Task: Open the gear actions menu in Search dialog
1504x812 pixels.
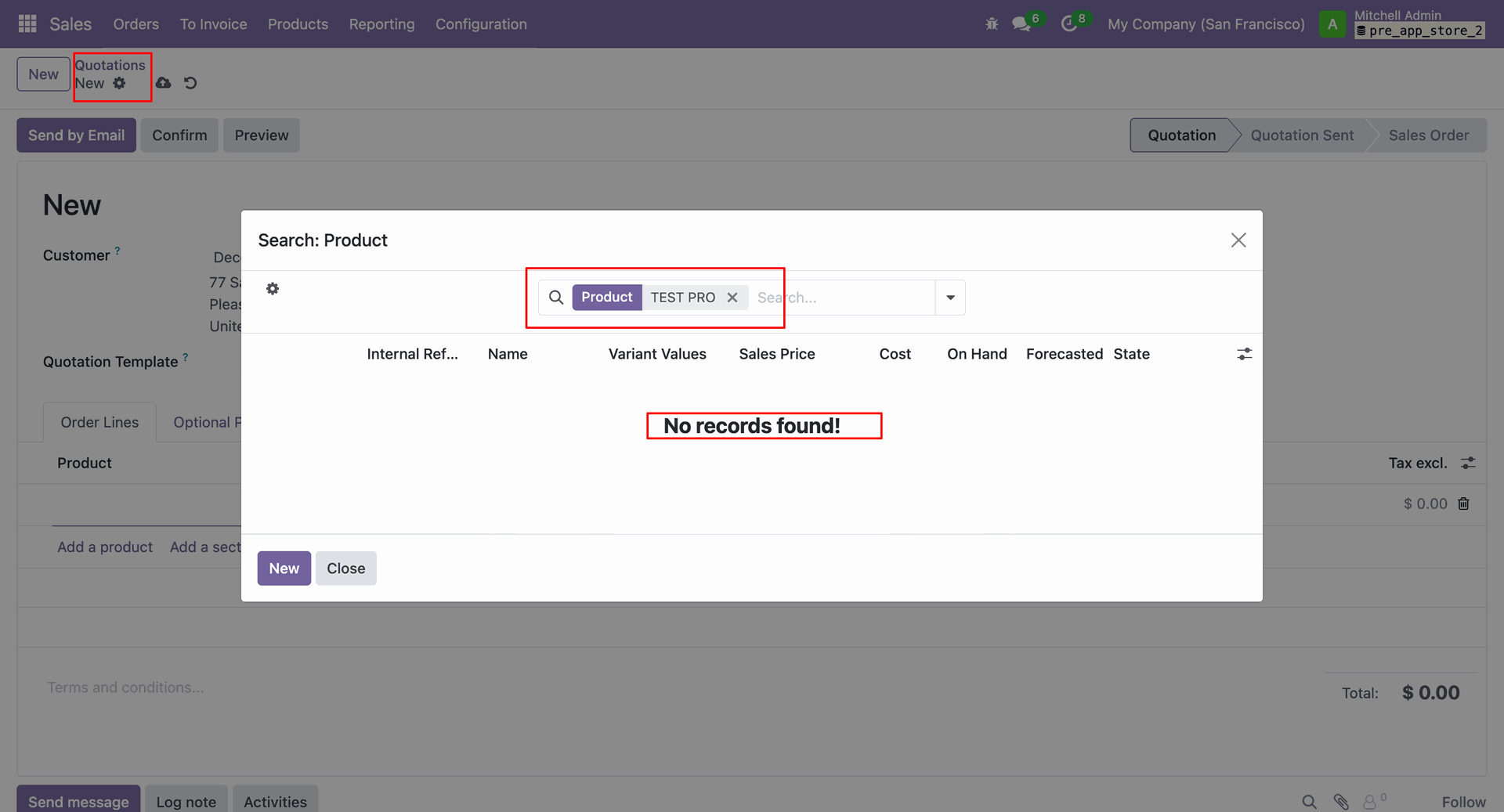Action: (x=273, y=289)
